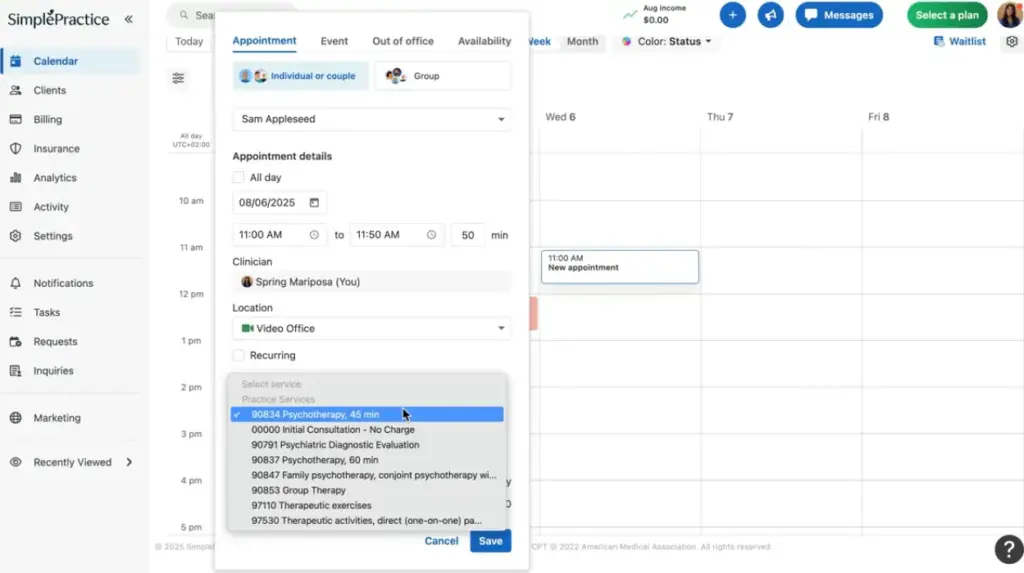
Task: Go to Billing in the sidebar
Action: [x=71, y=120]
